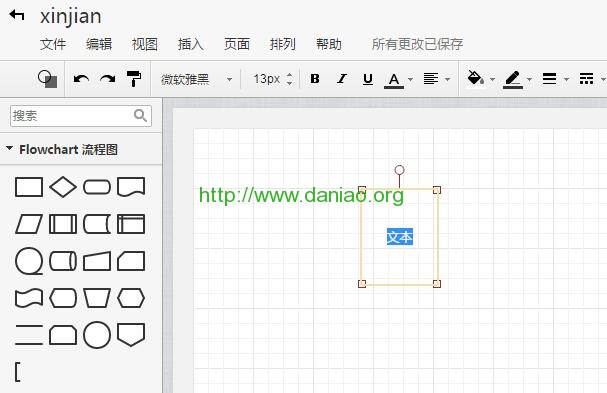The image size is (607, 393).
Task: Undo the last action
Action: (81, 79)
